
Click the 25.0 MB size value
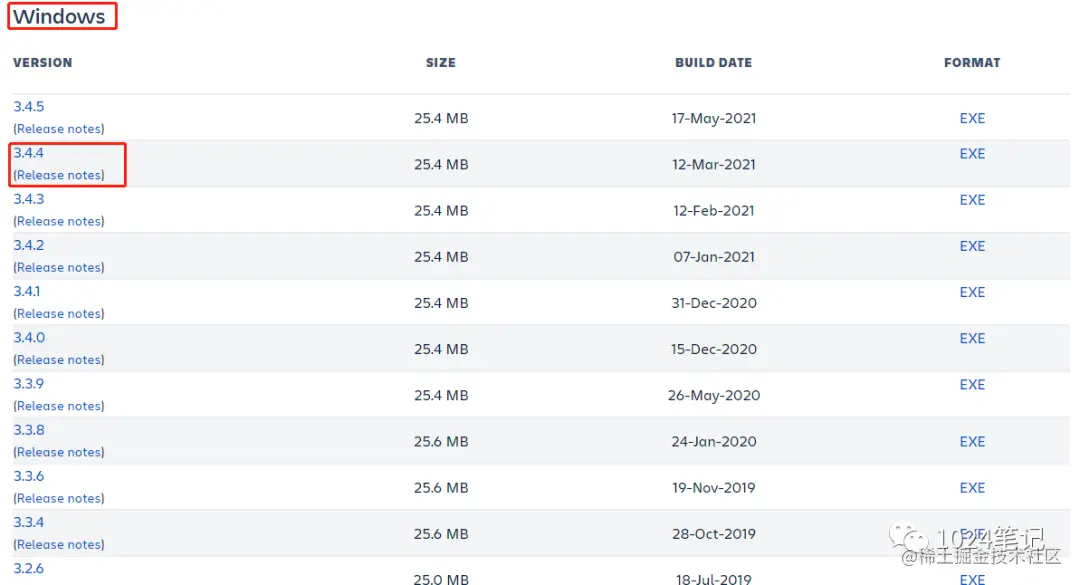(441, 579)
